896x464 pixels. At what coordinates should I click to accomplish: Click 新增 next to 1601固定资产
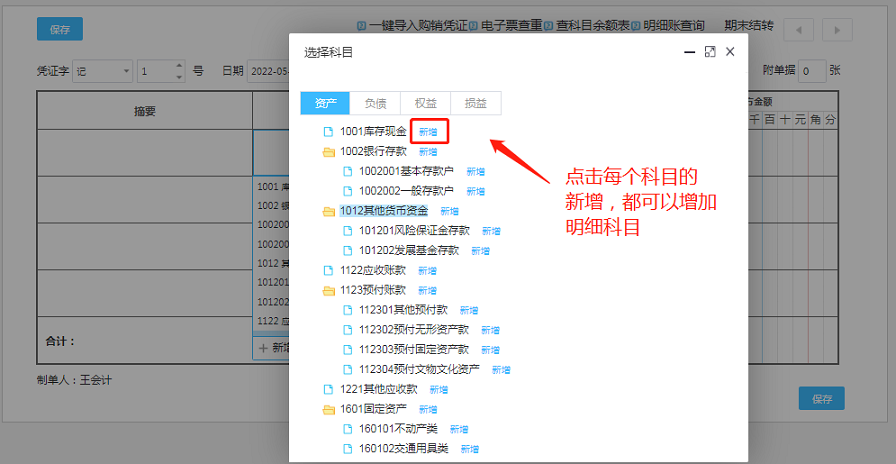[428, 410]
